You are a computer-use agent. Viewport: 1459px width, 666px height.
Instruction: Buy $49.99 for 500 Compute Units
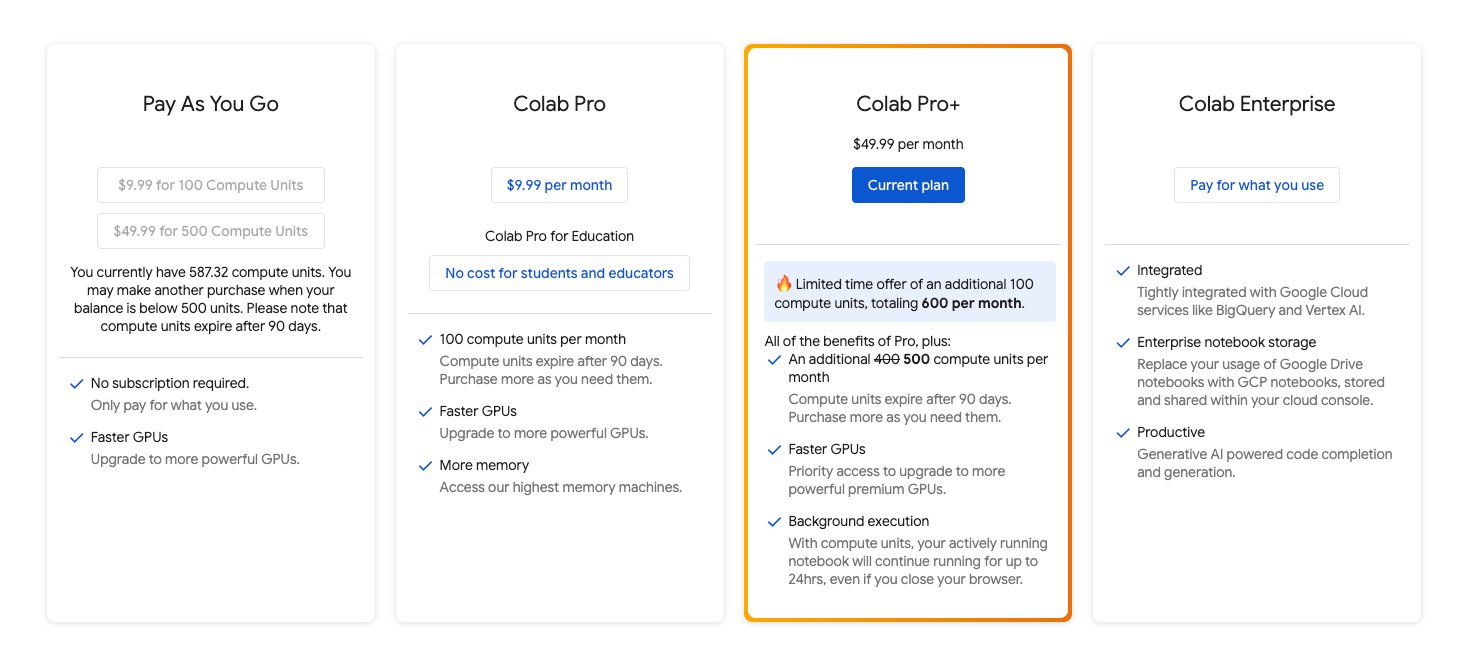pos(211,231)
